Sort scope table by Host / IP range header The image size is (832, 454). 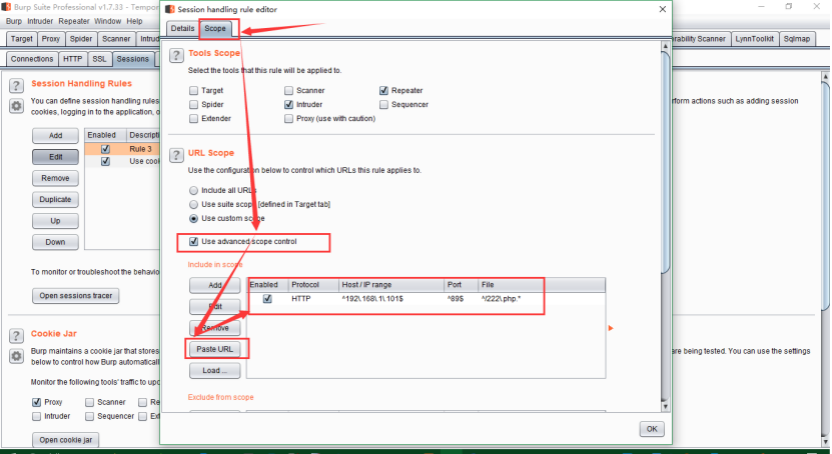pos(392,285)
